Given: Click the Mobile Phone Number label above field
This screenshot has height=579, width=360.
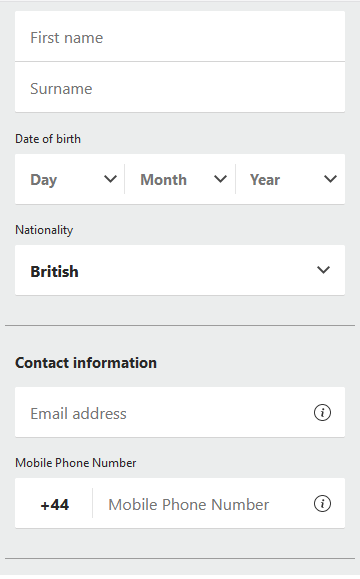Looking at the screenshot, I should pos(76,463).
